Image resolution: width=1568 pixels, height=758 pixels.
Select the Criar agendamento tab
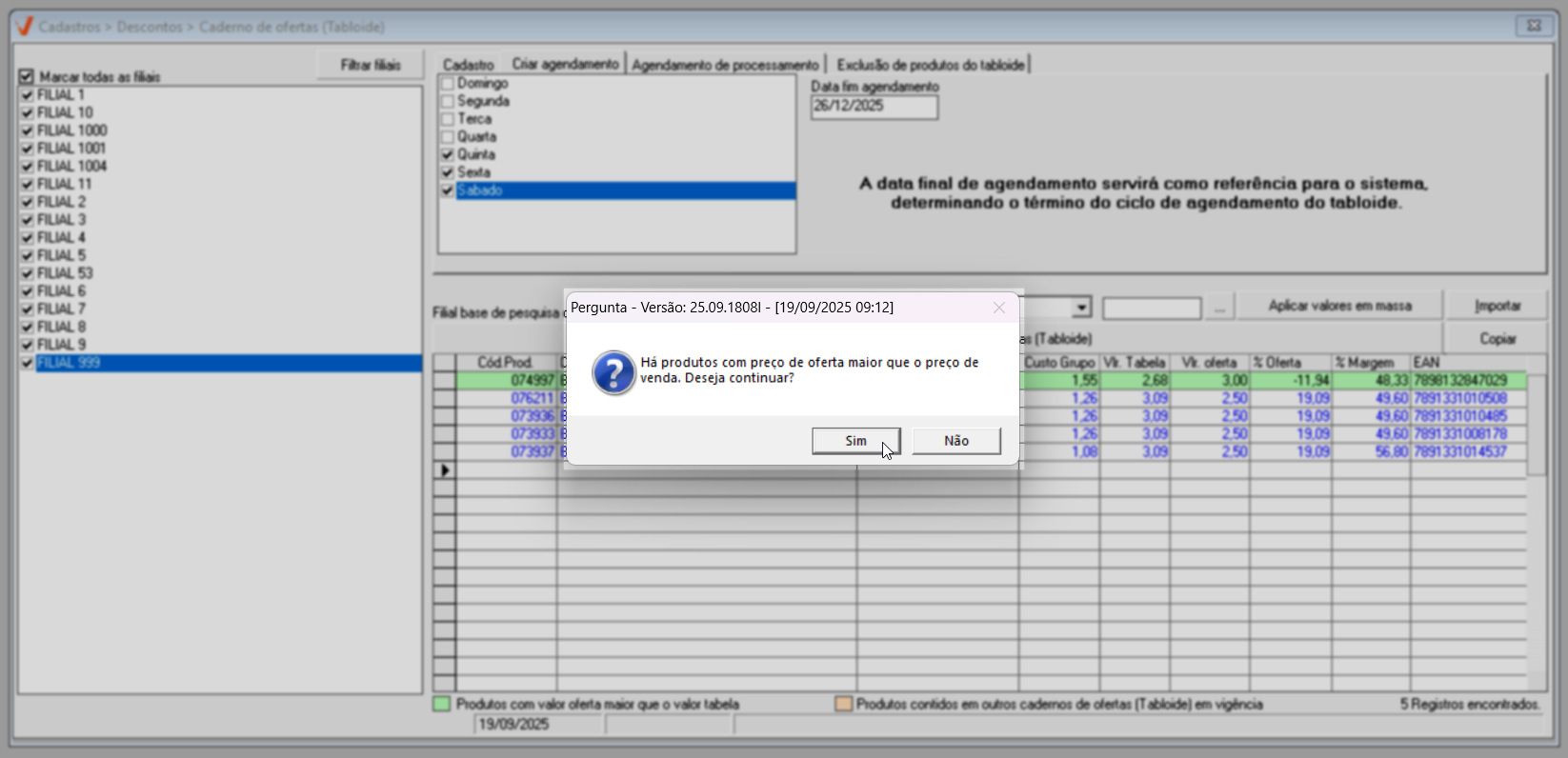click(x=565, y=64)
